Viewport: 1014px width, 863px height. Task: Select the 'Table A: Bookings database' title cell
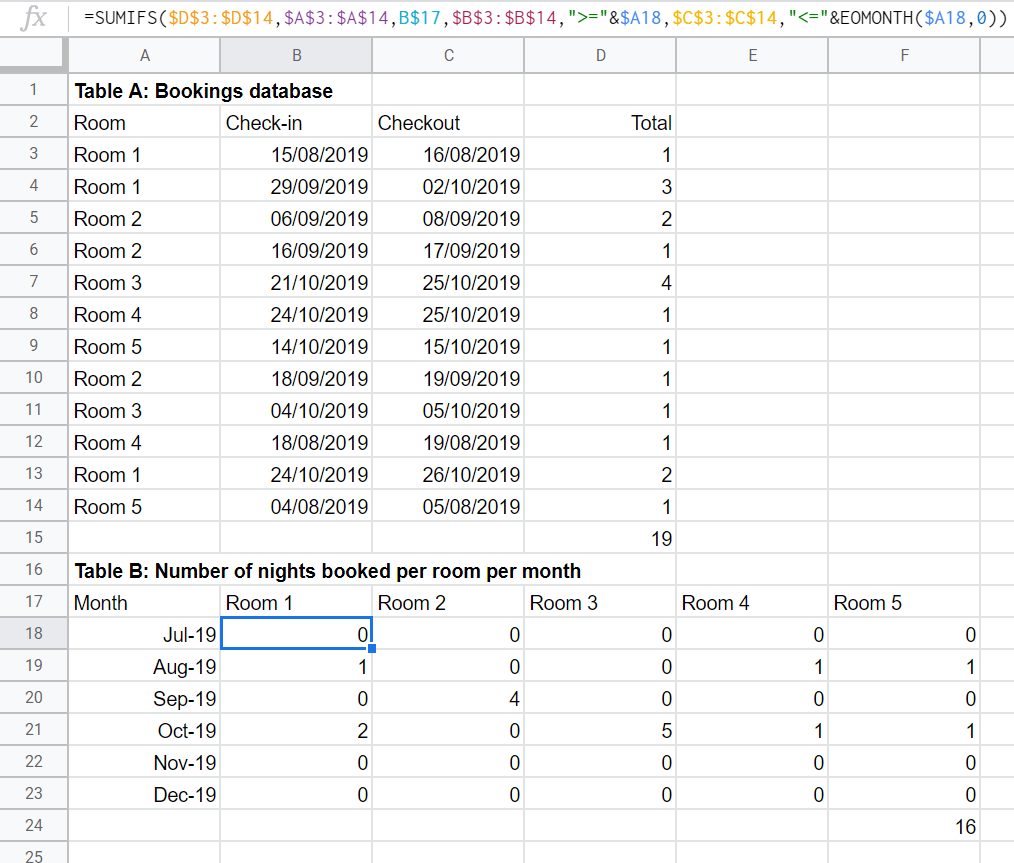203,91
